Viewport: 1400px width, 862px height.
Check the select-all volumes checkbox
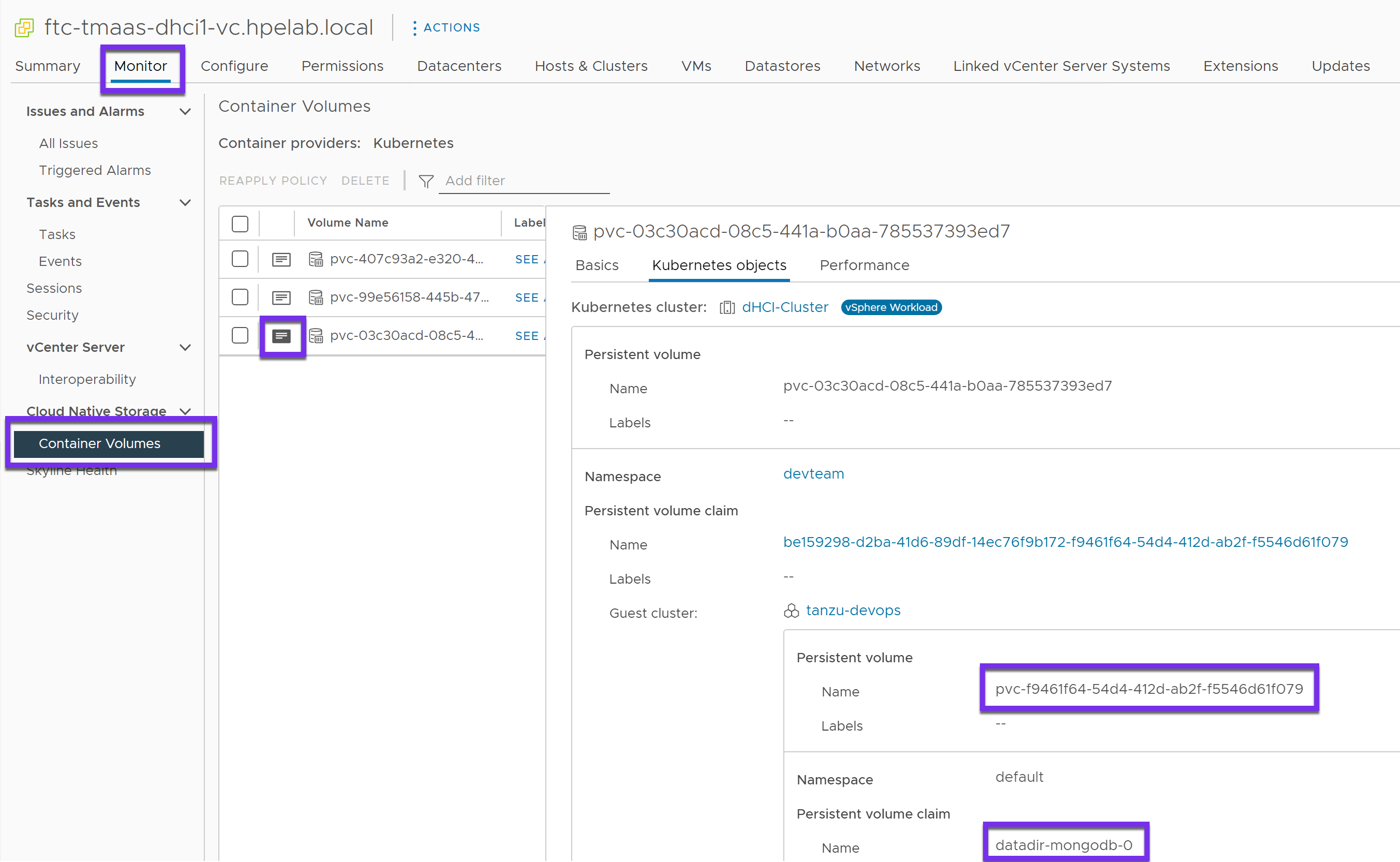click(x=240, y=224)
